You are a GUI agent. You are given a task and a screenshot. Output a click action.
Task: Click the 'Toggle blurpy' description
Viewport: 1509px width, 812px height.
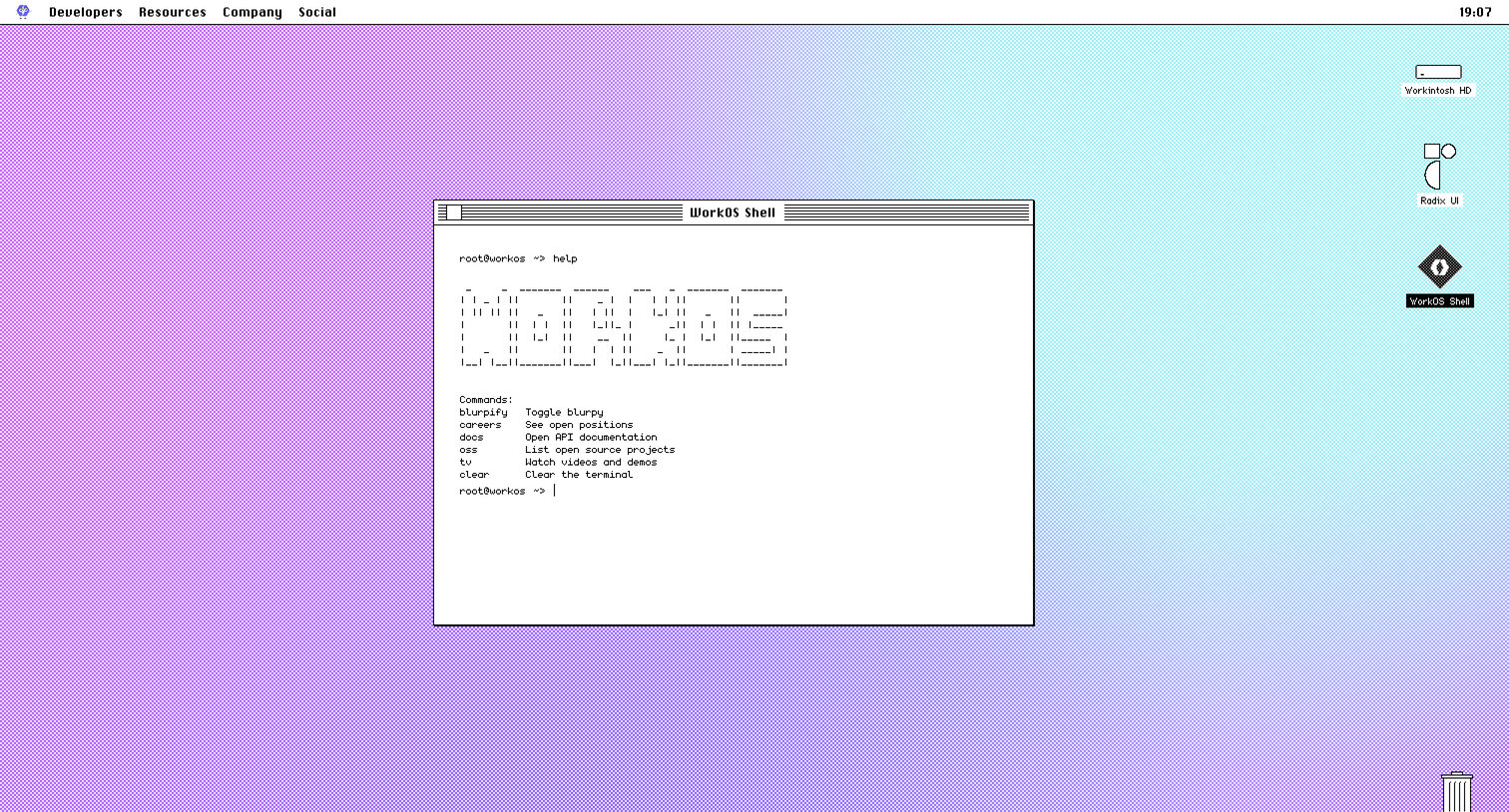coord(564,412)
